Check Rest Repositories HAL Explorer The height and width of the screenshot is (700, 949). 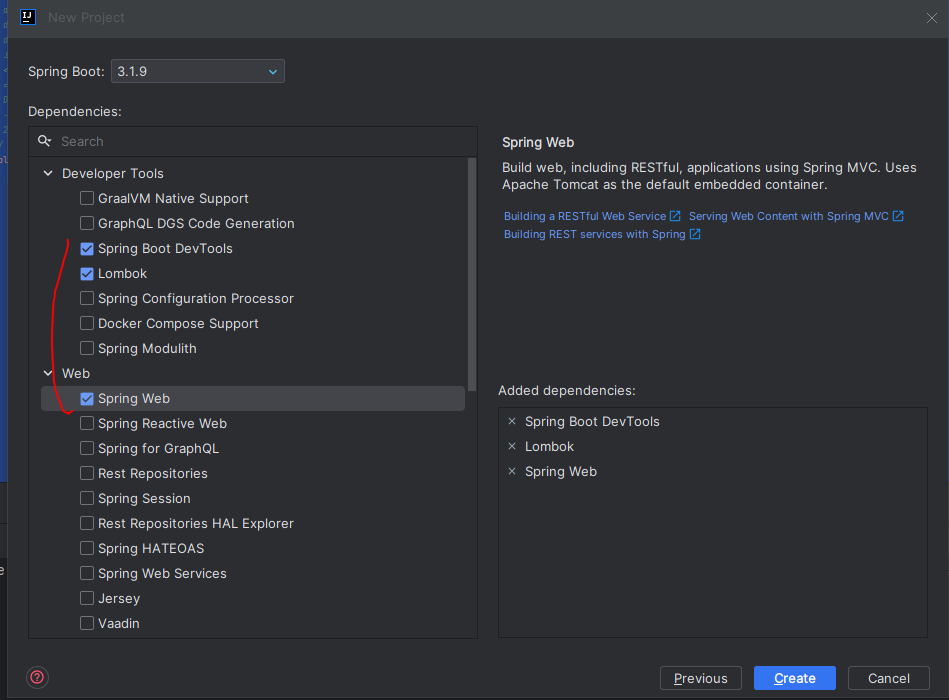(87, 523)
